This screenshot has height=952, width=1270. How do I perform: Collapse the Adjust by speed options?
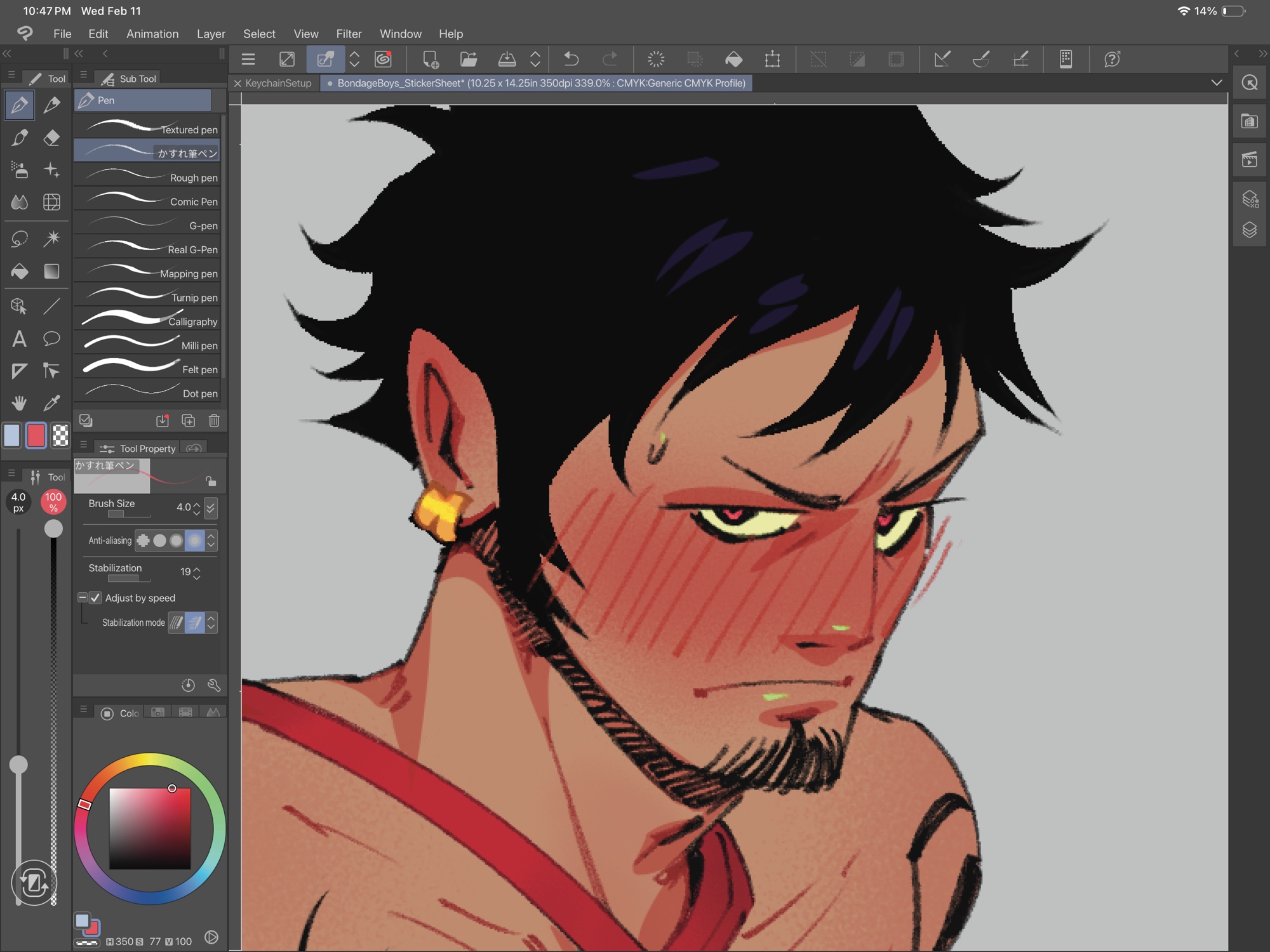click(83, 598)
